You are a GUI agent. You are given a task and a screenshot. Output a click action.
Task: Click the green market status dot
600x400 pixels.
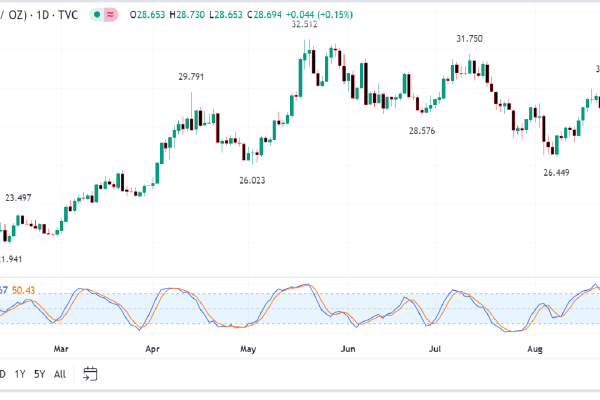coord(95,16)
